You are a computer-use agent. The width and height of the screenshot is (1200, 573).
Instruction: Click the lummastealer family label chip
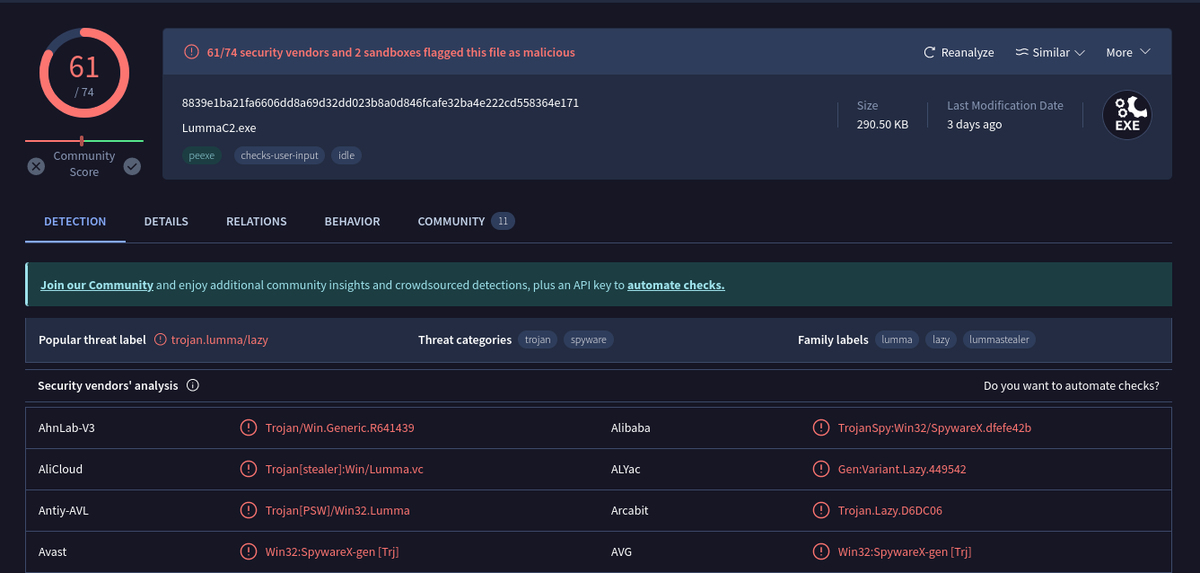click(x=999, y=340)
